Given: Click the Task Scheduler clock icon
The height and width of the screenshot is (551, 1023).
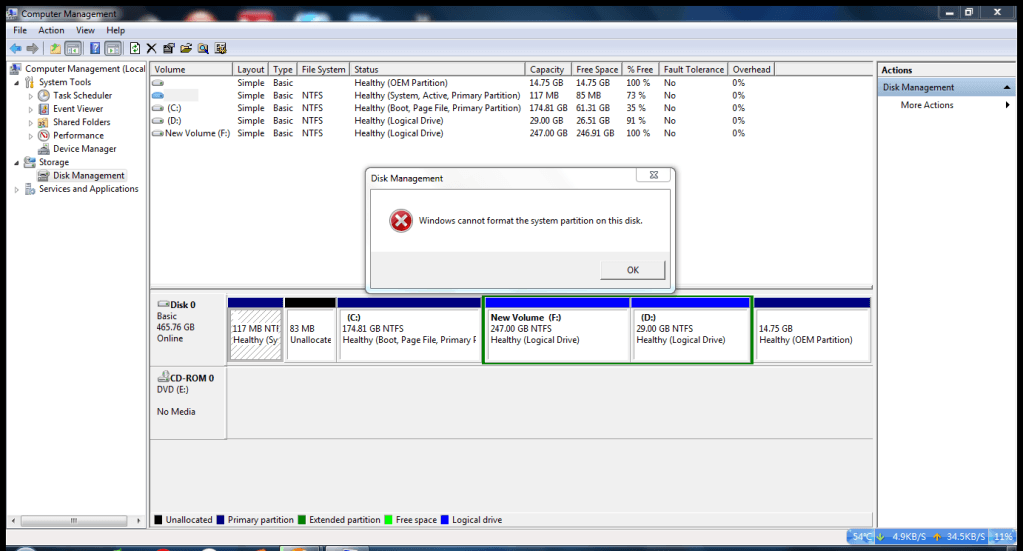Looking at the screenshot, I should click(44, 95).
